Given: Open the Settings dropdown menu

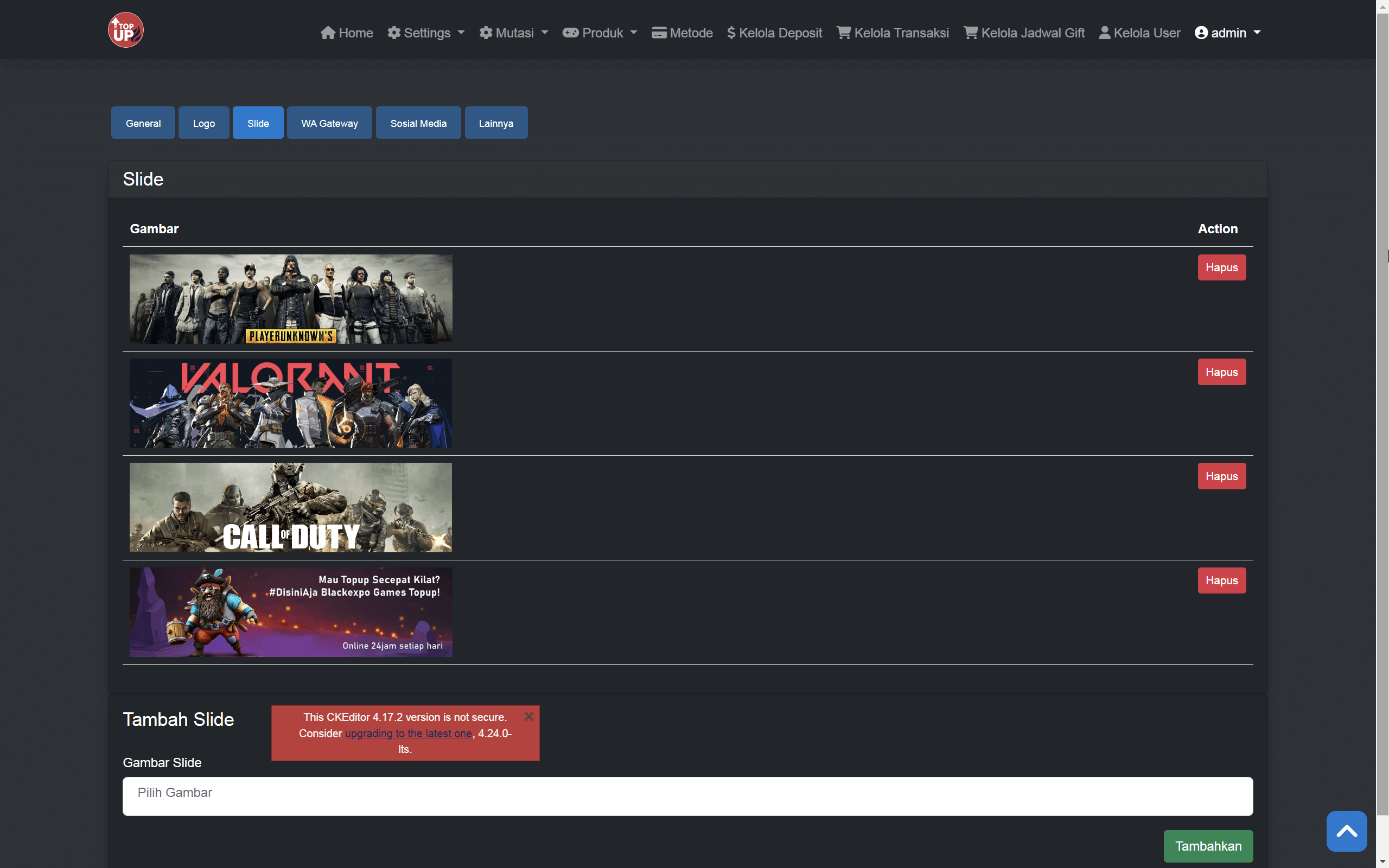Looking at the screenshot, I should [x=426, y=33].
